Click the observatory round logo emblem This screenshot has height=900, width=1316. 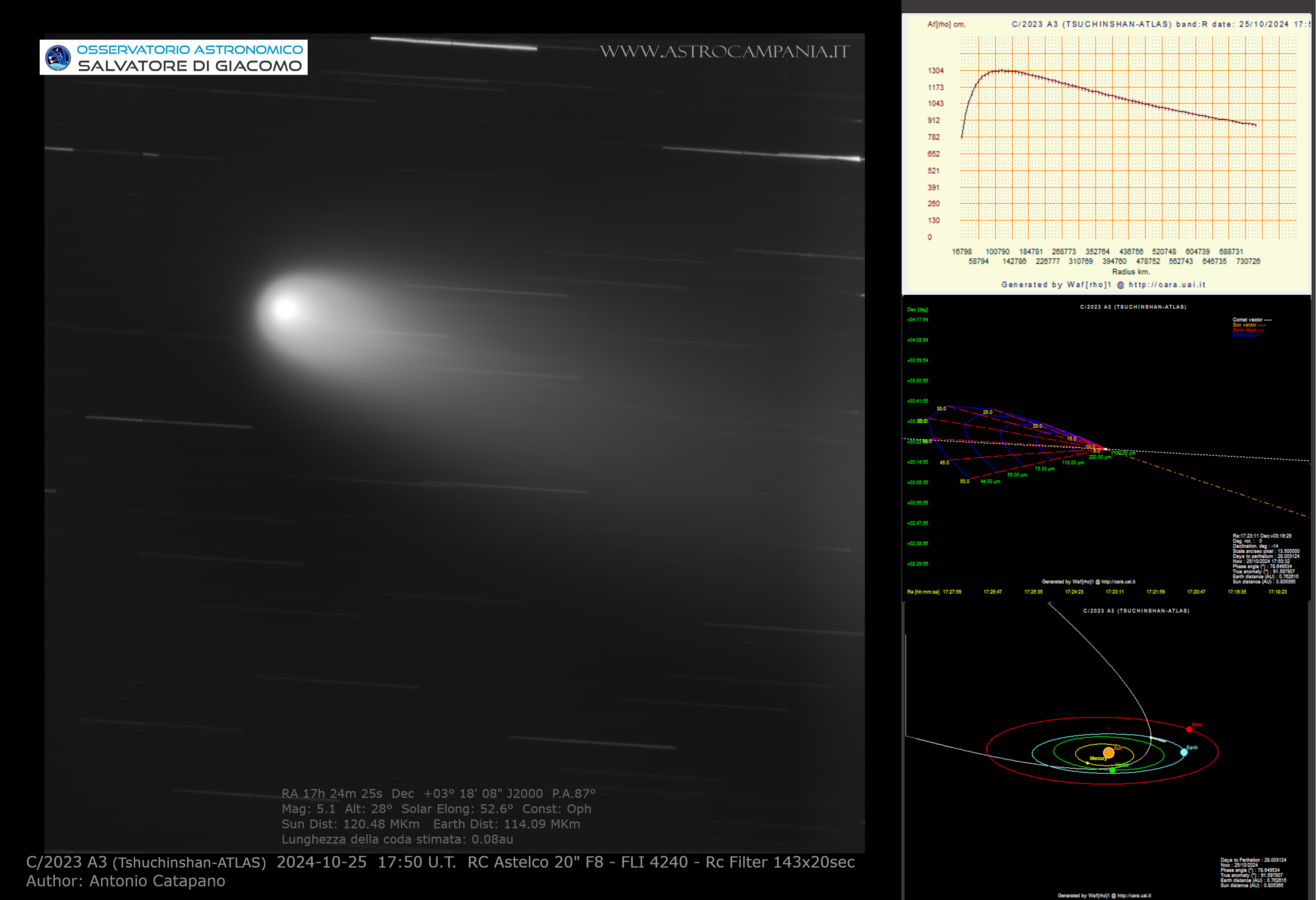tap(58, 58)
